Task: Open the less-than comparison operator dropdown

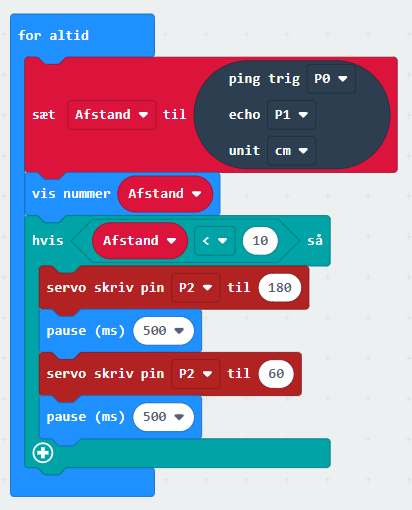Action: point(215,241)
